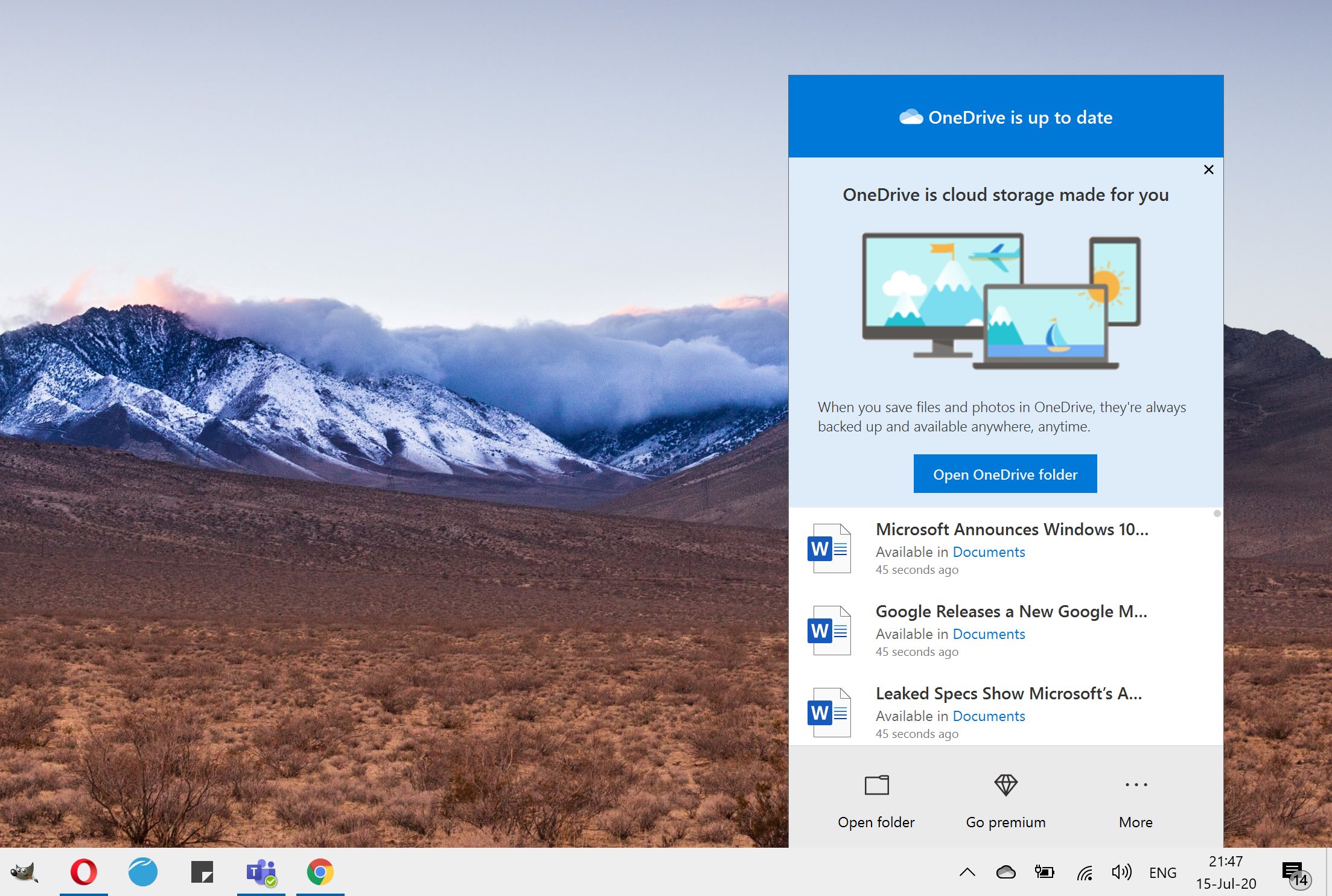Open the Wi-Fi network flyout
Screen dimensions: 1332x896
point(1085,872)
